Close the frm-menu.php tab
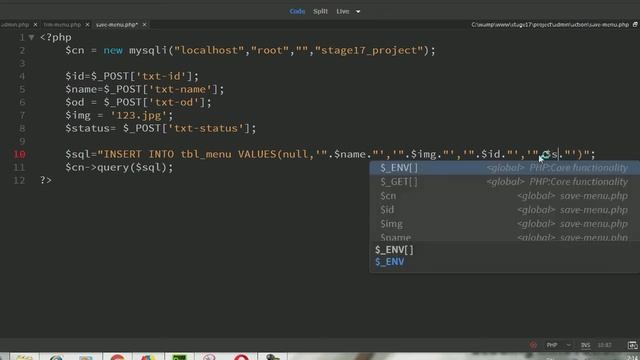640x360 pixels. [87, 25]
